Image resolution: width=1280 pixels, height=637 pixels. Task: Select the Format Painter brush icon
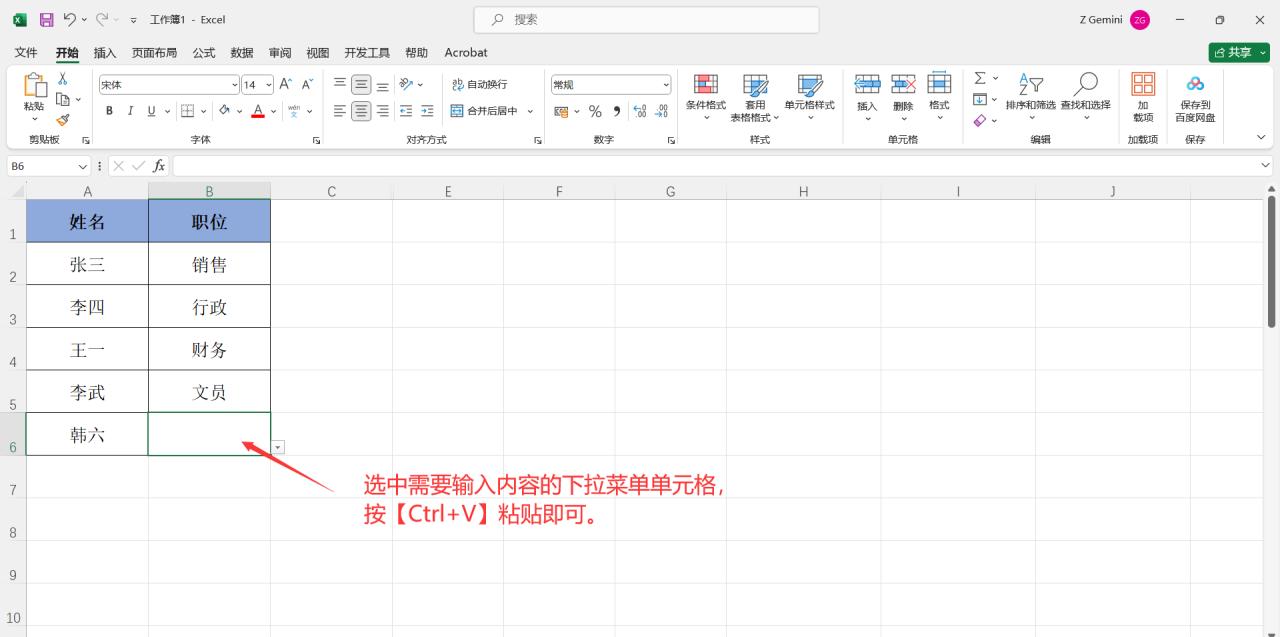[62, 119]
